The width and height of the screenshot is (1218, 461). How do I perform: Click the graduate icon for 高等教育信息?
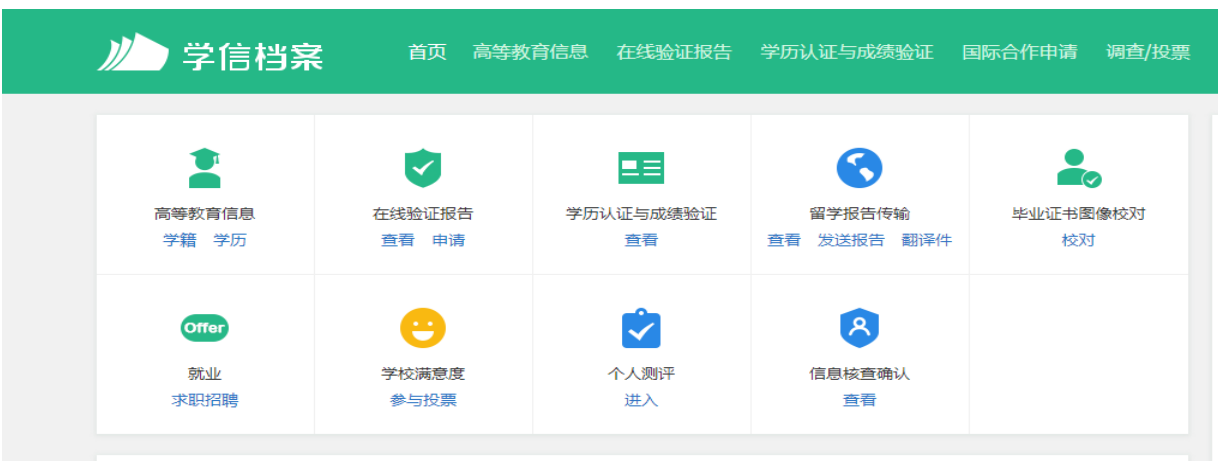coord(205,168)
